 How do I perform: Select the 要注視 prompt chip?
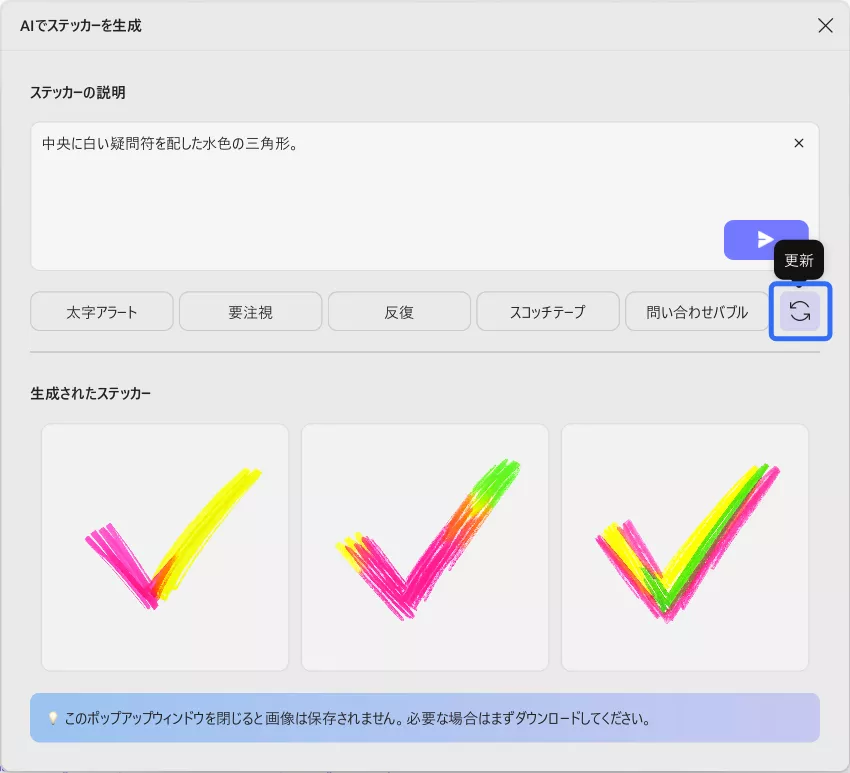point(250,311)
